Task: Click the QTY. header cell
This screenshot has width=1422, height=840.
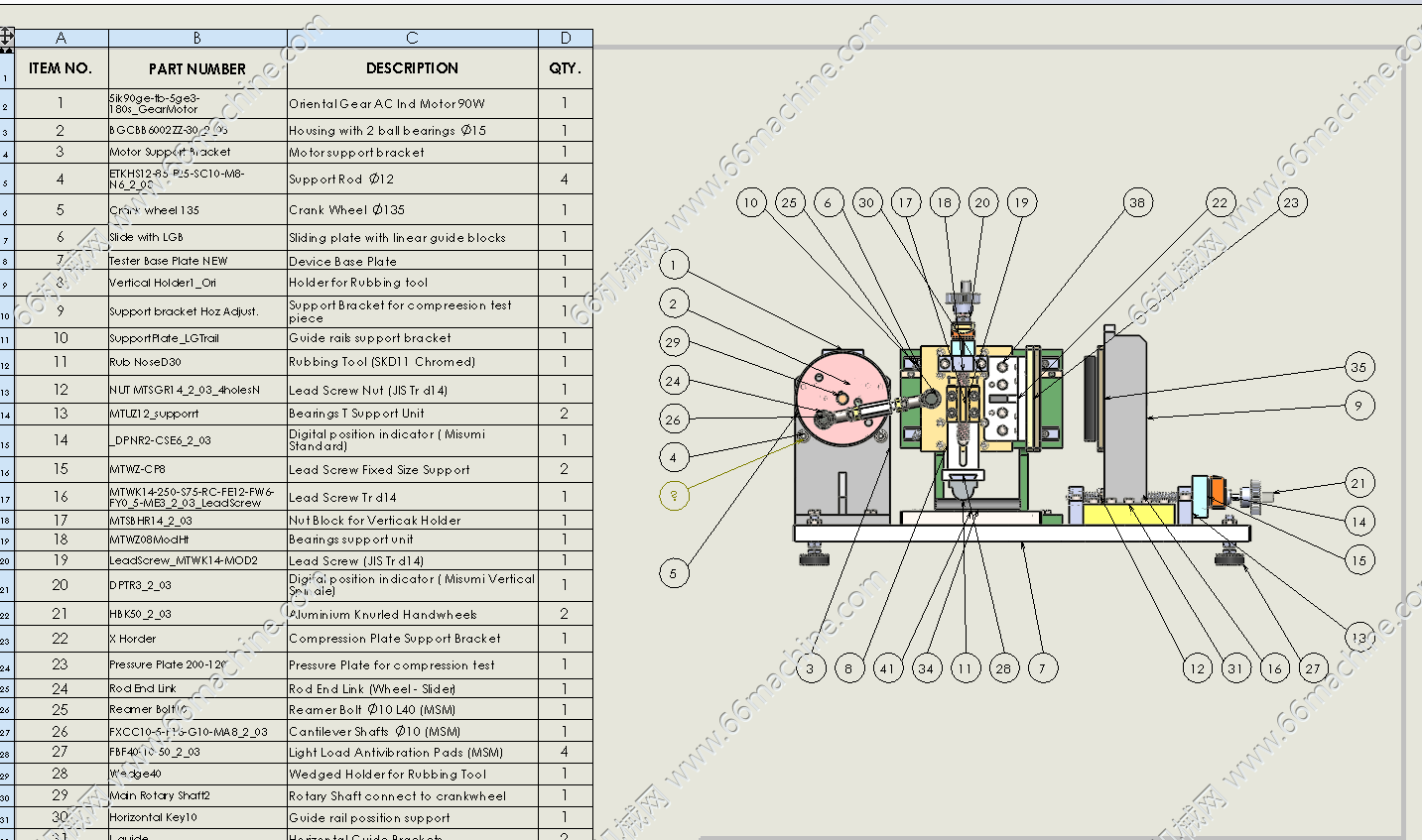Action: click(x=566, y=68)
